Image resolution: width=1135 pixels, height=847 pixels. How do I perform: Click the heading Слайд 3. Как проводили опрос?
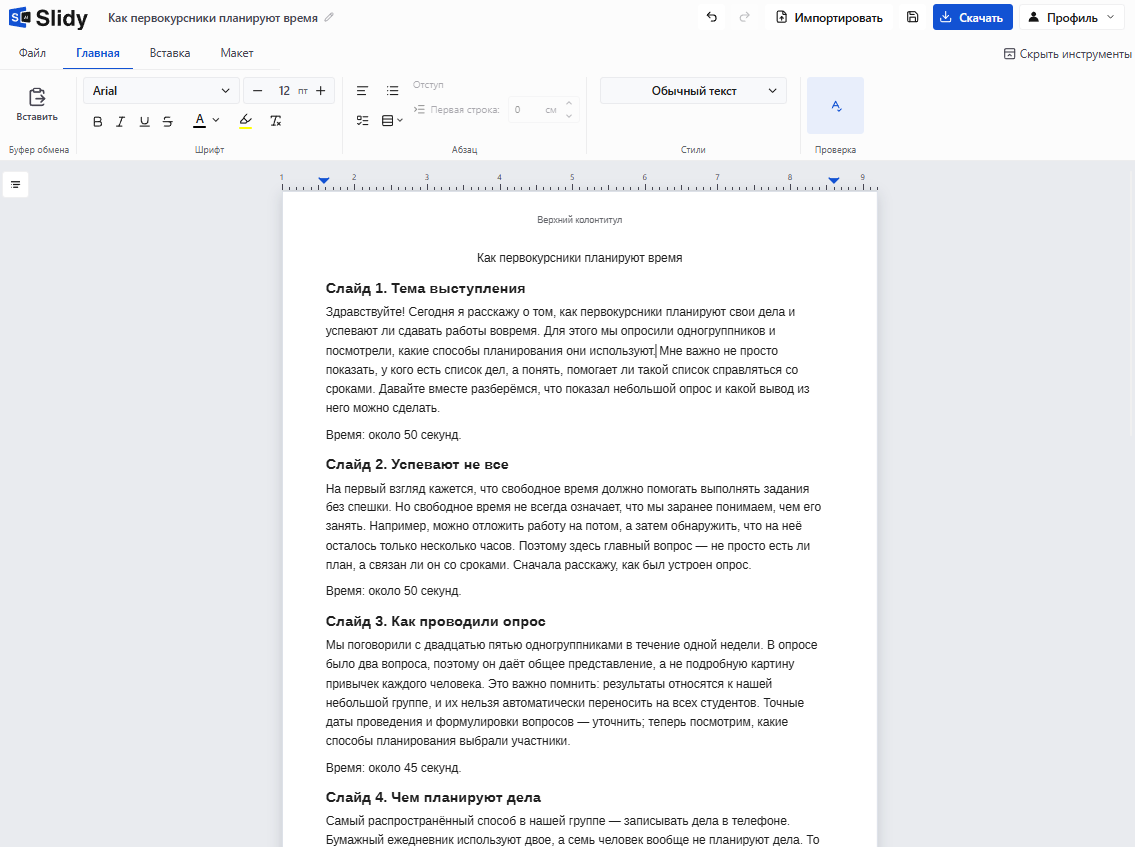(436, 621)
